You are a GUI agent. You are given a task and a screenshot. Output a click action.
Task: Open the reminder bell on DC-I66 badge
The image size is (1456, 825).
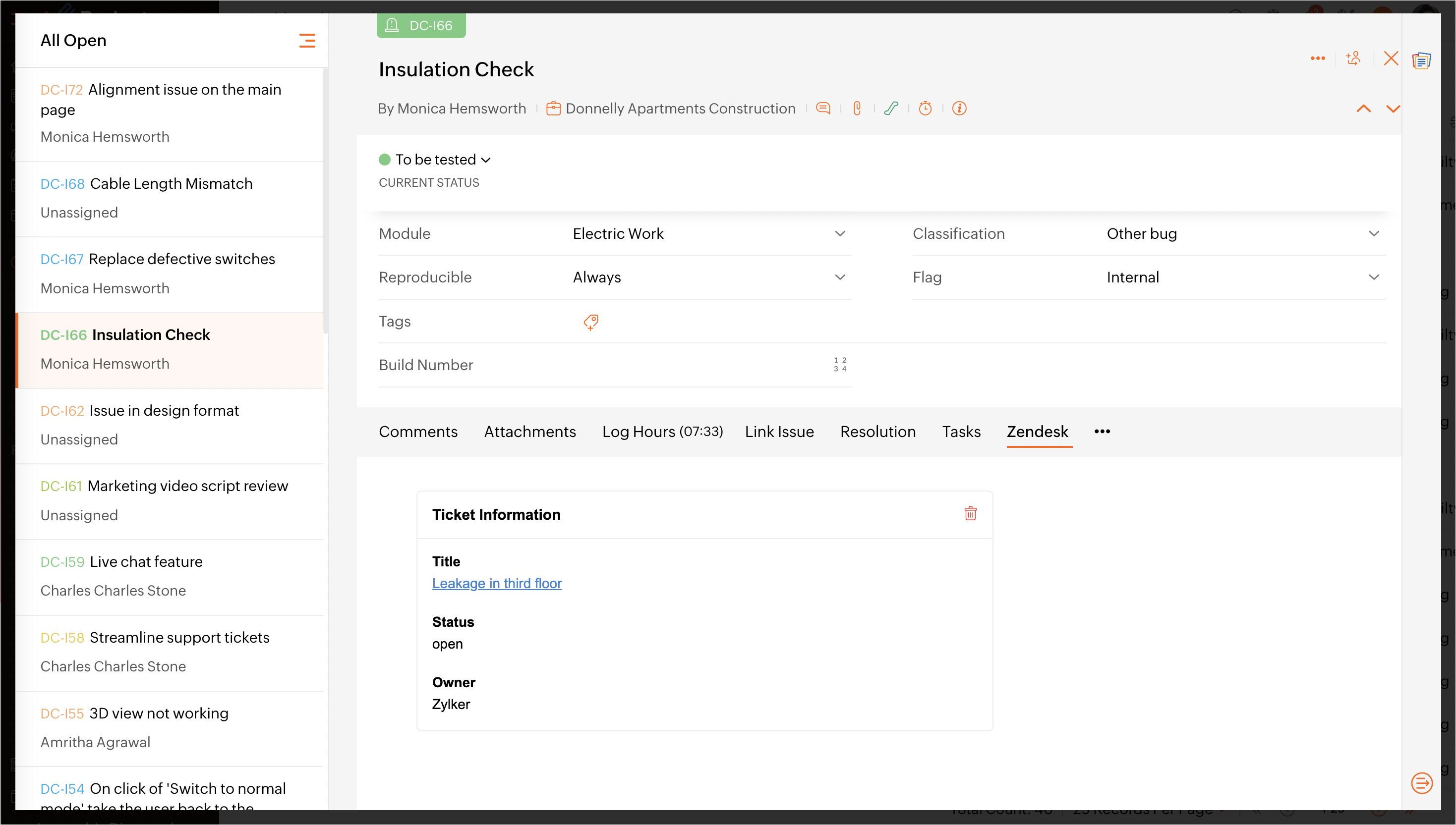(392, 25)
